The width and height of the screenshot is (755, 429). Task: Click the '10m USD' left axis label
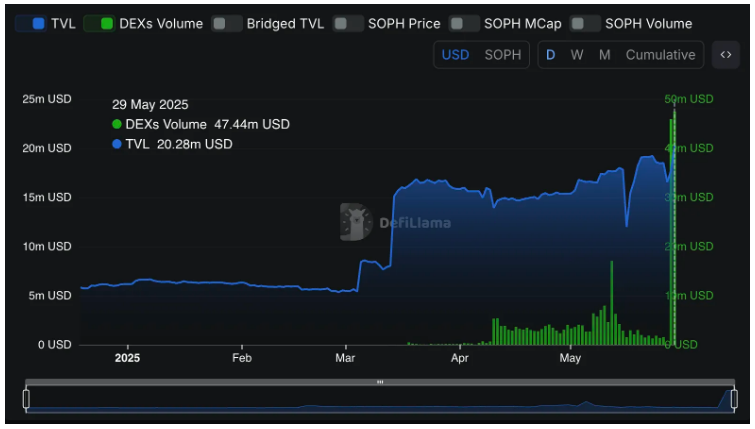click(x=47, y=247)
